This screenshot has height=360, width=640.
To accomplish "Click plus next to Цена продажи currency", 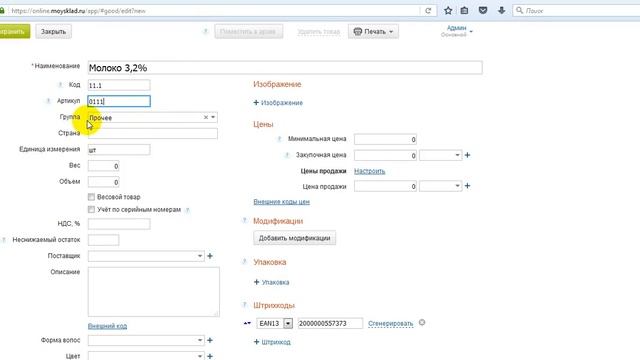I will 467,186.
